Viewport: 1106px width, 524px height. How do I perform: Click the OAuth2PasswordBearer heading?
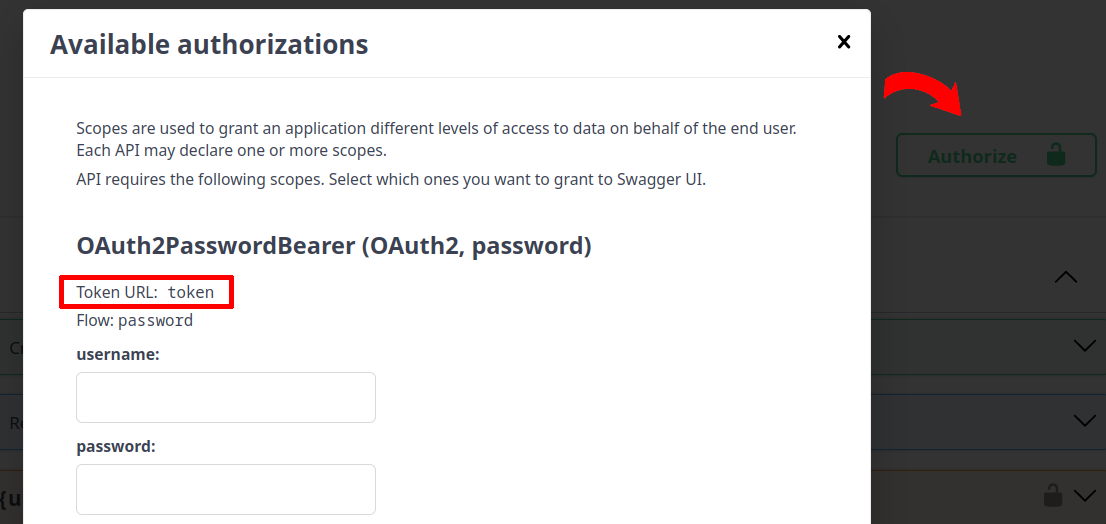point(334,246)
